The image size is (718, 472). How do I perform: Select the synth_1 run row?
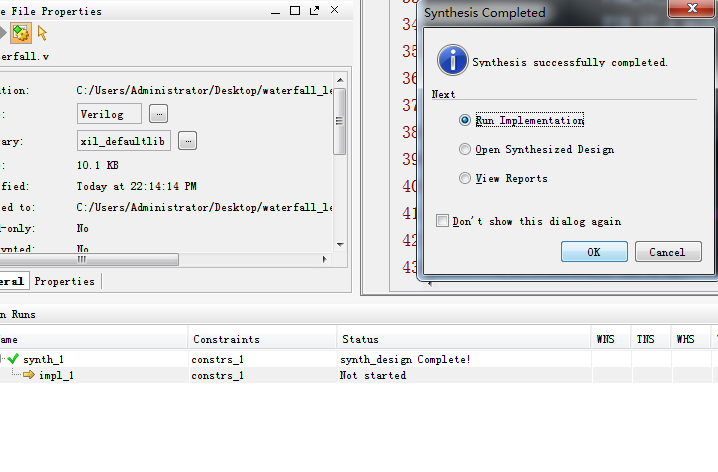pyautogui.click(x=359, y=359)
